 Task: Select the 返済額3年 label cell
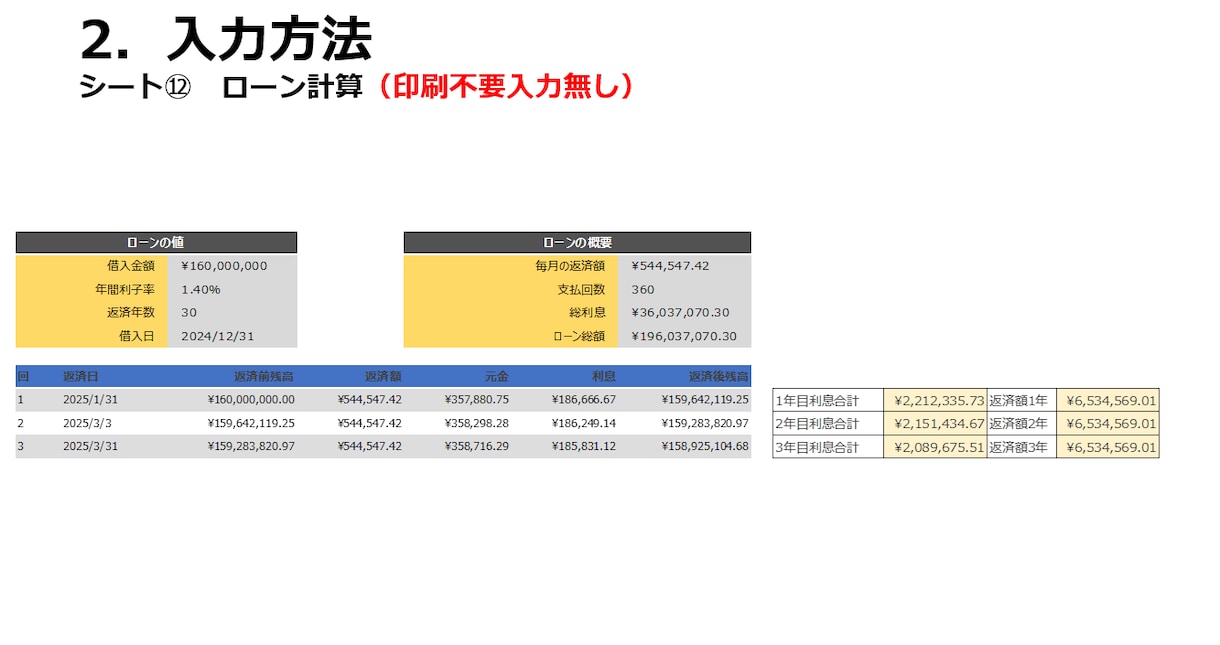[x=1022, y=447]
